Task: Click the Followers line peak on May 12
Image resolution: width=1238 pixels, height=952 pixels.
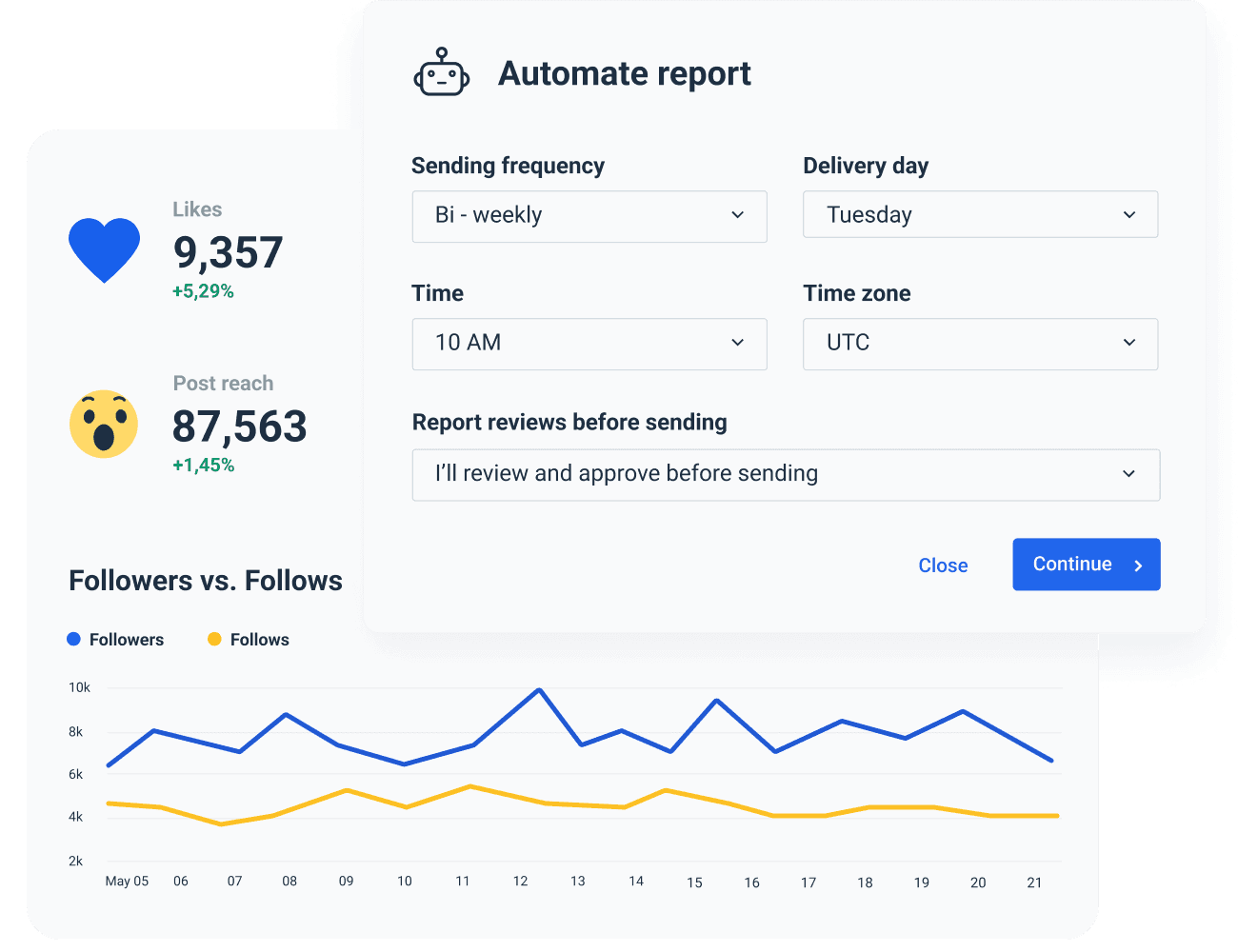Action: click(540, 688)
